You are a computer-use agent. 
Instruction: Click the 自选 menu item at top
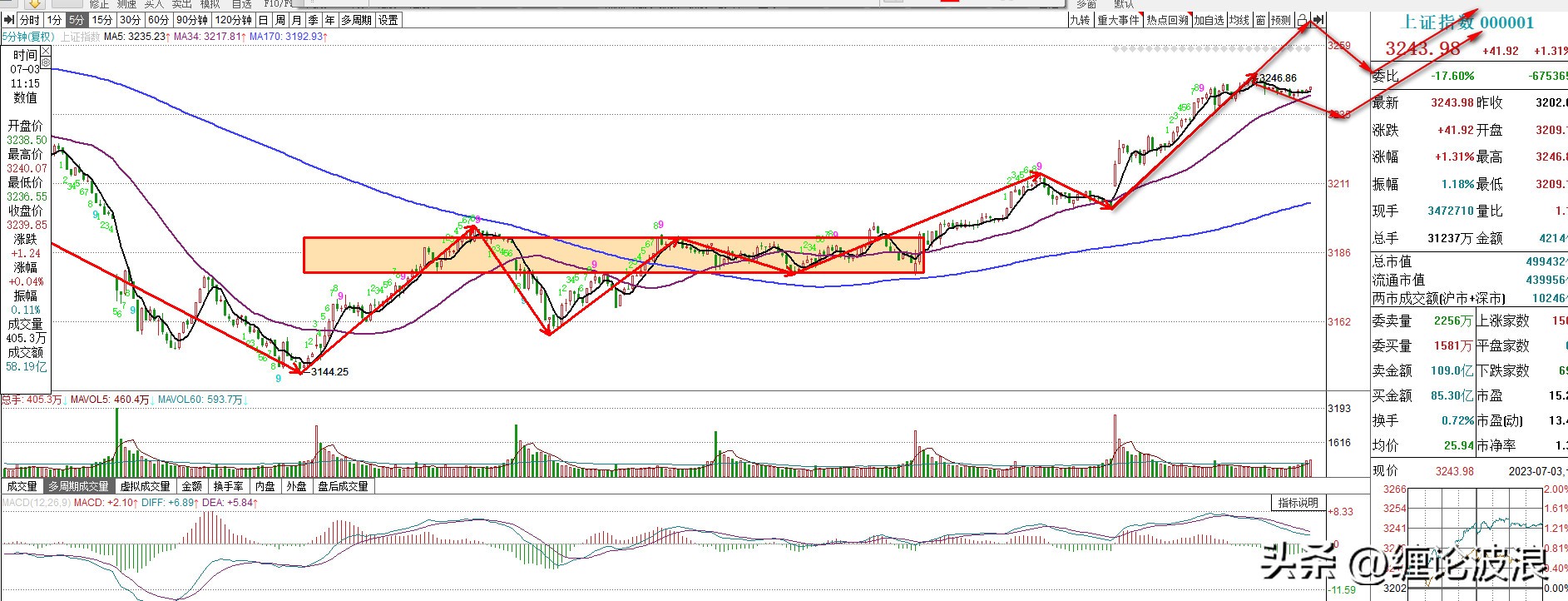click(x=242, y=4)
